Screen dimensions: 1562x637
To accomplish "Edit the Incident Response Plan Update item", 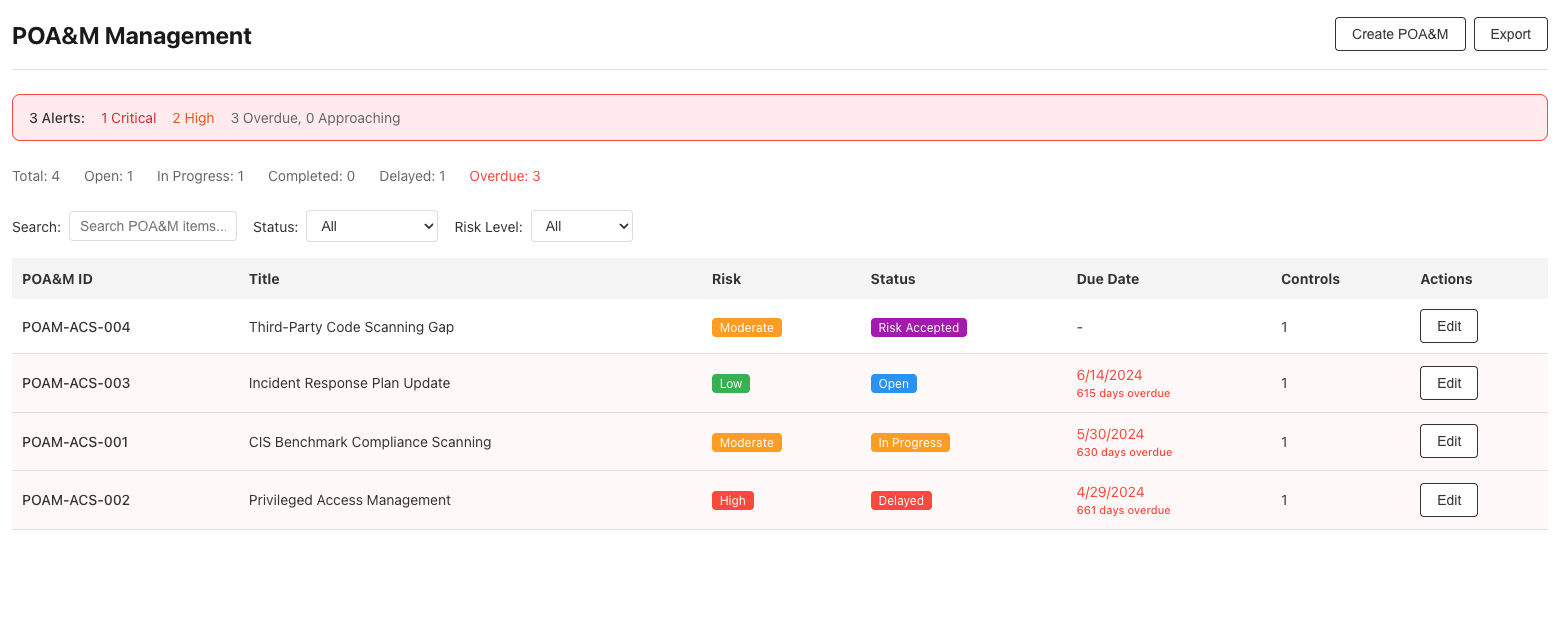I will coord(1448,383).
